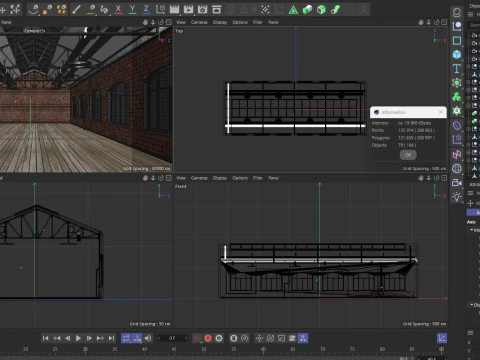Toggle Y axis lock
Image resolution: width=480 pixels, height=360 pixels.
132,9
